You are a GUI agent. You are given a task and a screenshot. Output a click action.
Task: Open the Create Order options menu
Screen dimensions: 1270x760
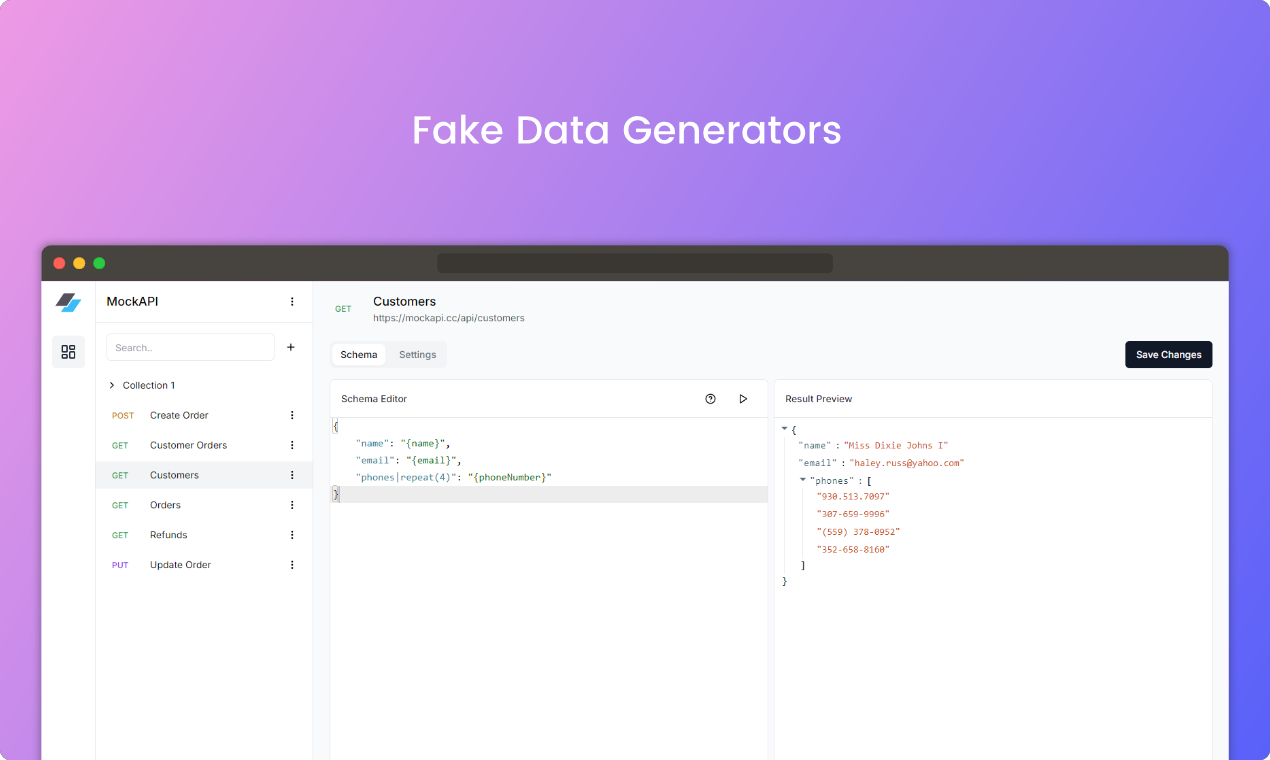coord(292,415)
